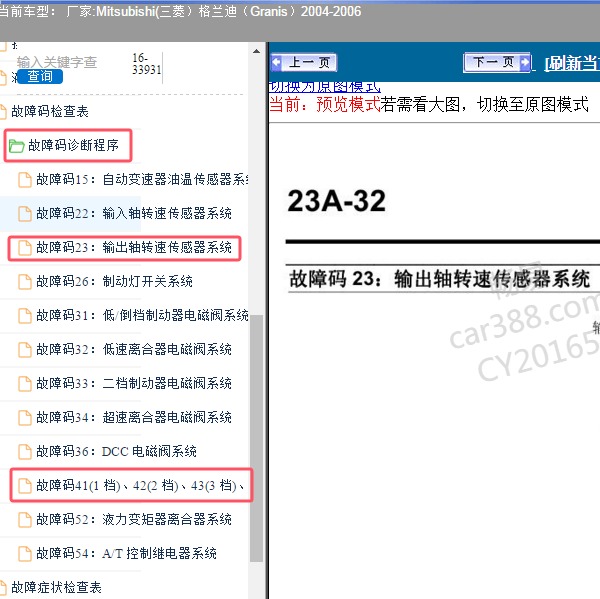The height and width of the screenshot is (599, 600).
Task: Click the tree panel scrollbar up arrow
Action: (x=256, y=51)
